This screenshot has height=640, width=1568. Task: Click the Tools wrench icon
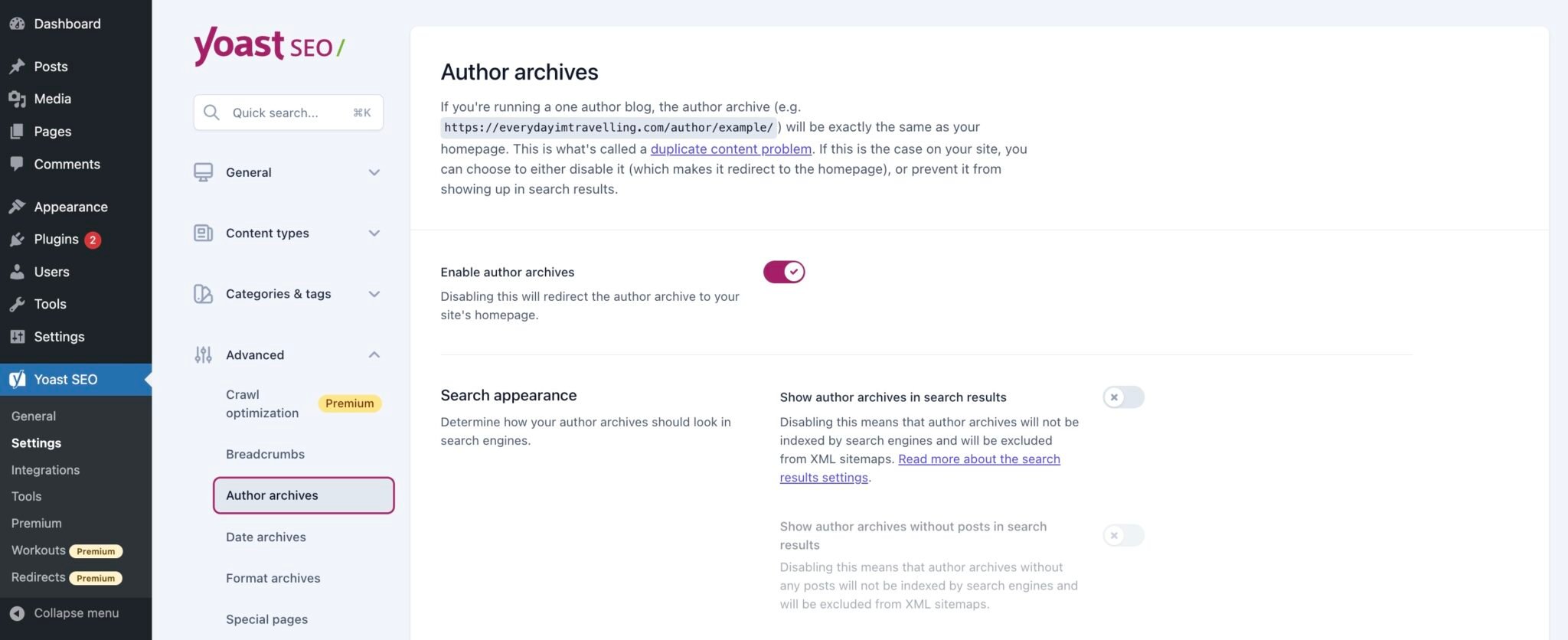click(x=17, y=304)
